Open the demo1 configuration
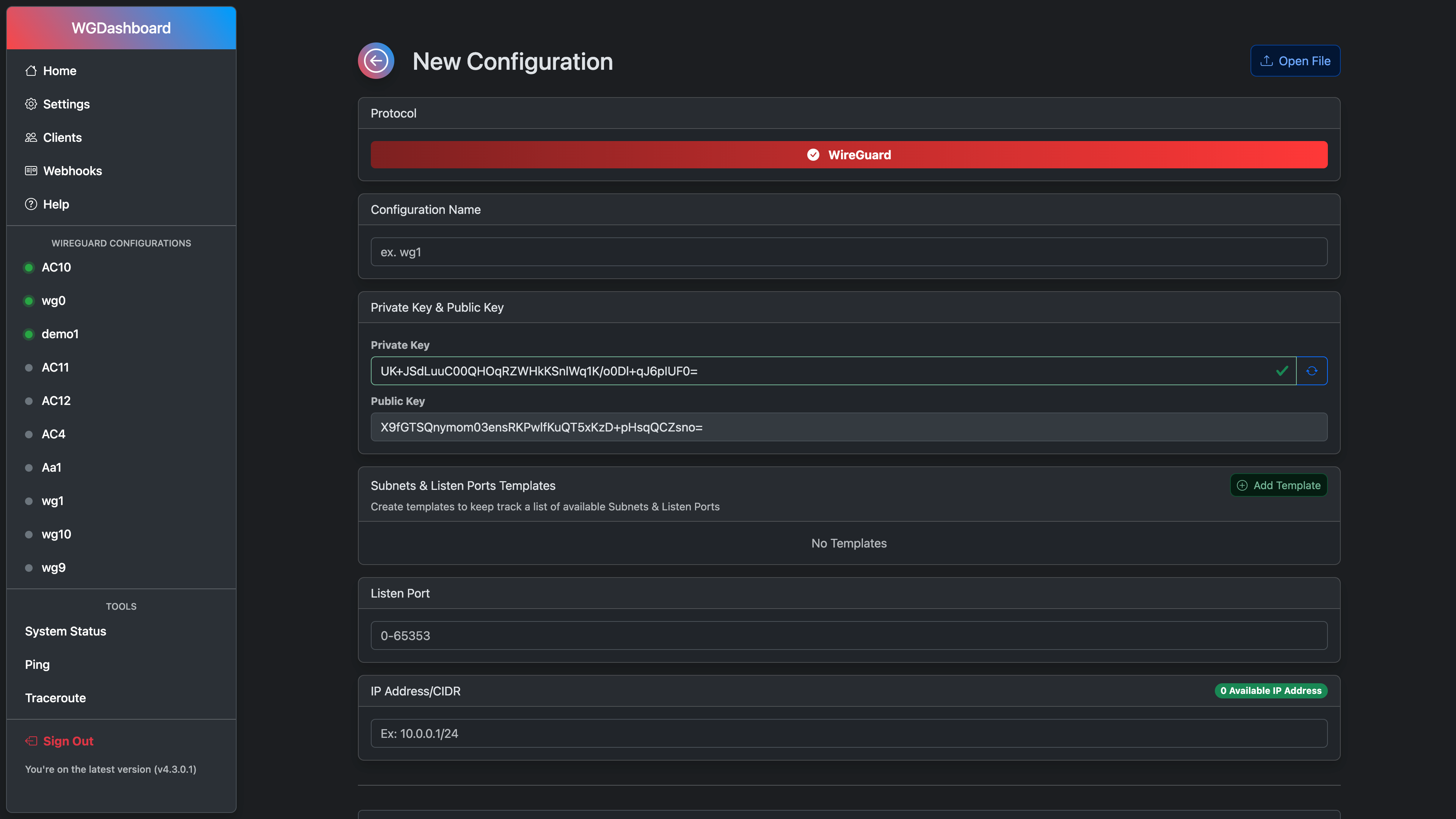This screenshot has height=819, width=1456. tap(60, 334)
